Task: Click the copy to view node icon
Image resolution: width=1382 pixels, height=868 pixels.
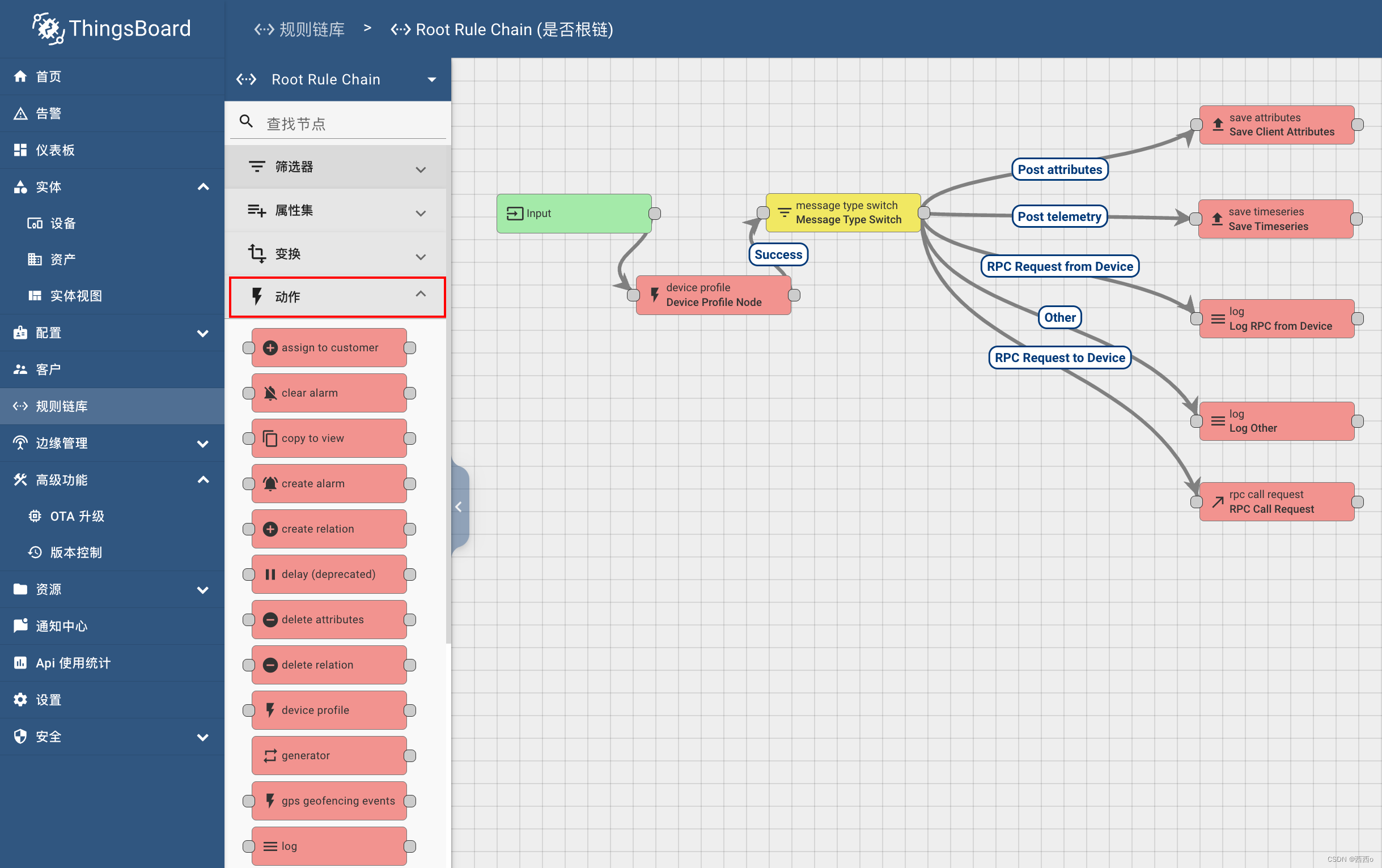Action: (270, 439)
